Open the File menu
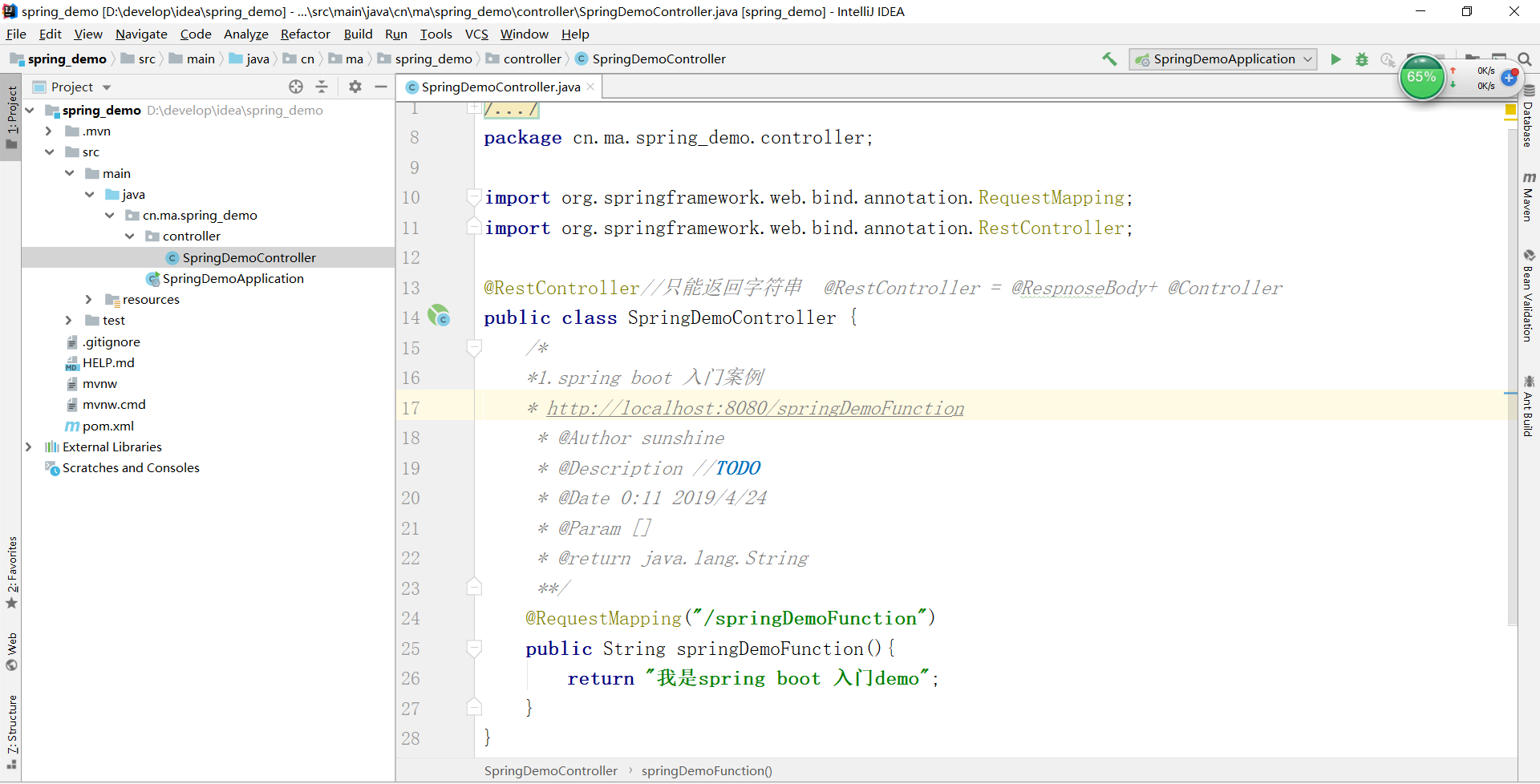Screen dimensions: 1540x784 pyautogui.click(x=16, y=34)
